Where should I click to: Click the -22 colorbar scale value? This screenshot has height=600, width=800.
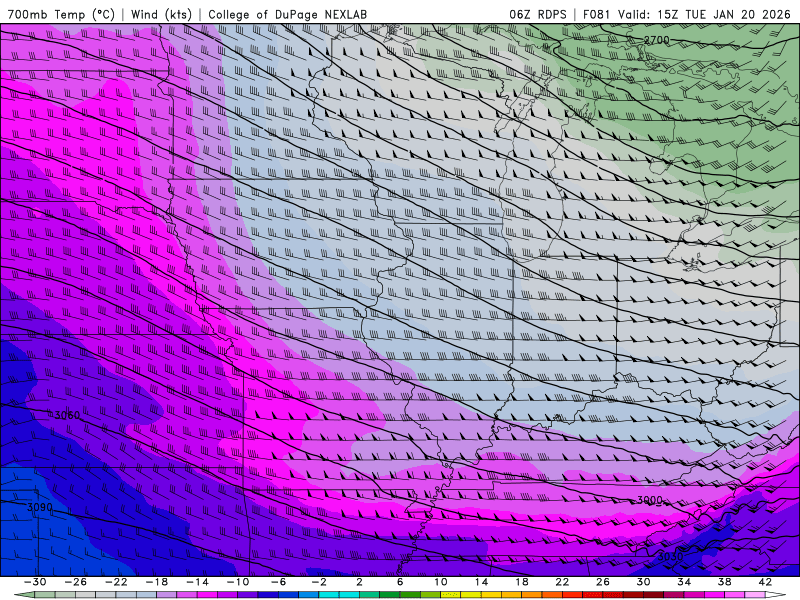tap(116, 582)
